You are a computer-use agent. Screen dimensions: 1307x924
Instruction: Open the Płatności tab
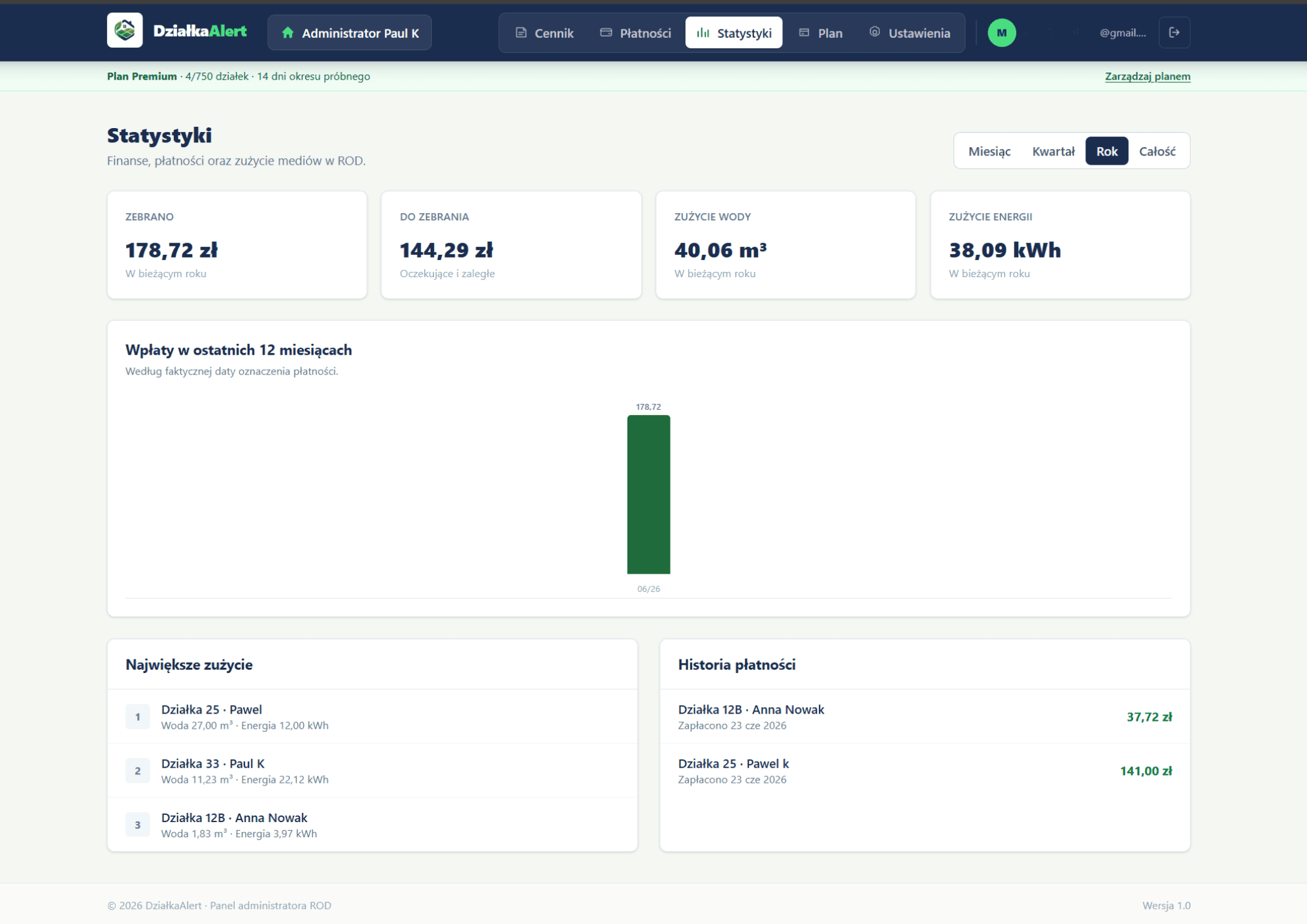tap(635, 33)
